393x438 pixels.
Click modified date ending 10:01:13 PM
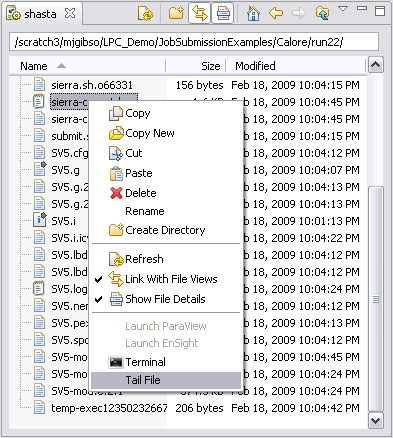click(302, 221)
